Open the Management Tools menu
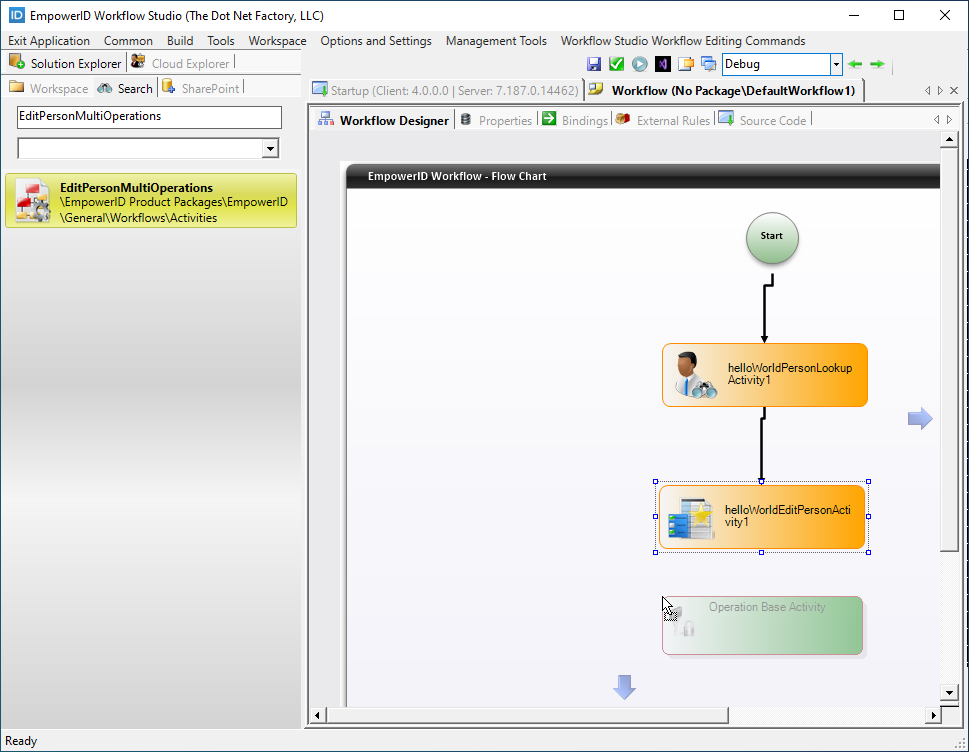This screenshot has width=969, height=752. (496, 41)
